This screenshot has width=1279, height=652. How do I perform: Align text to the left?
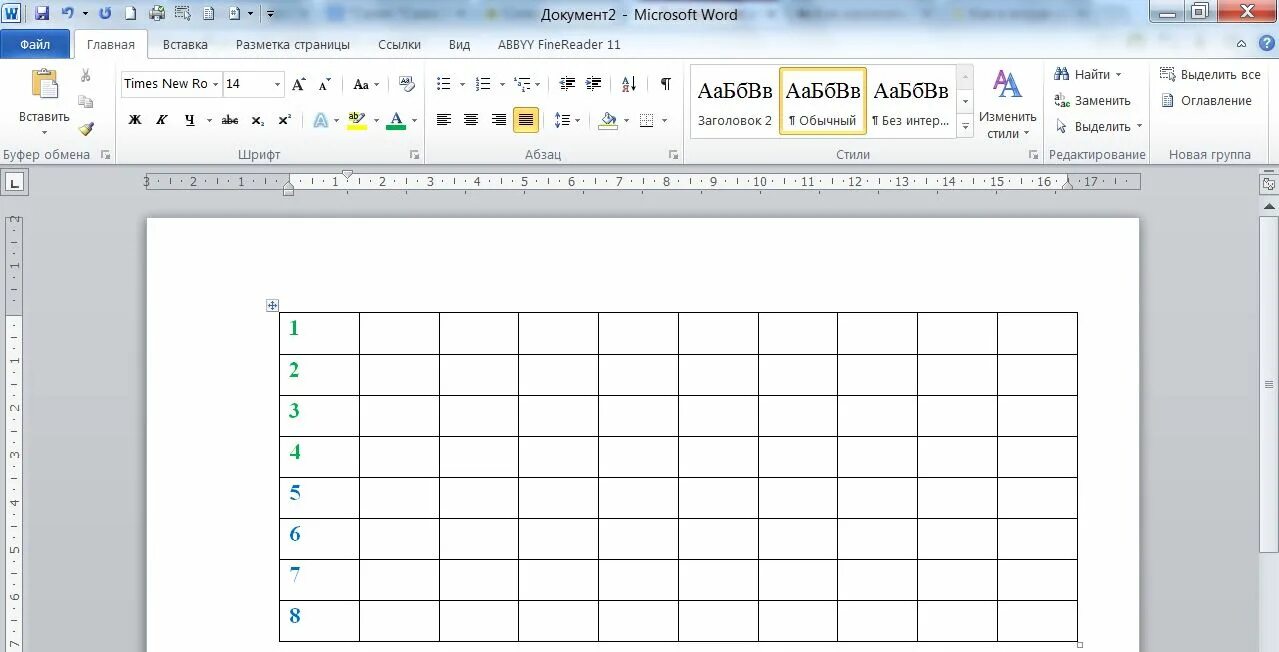444,120
